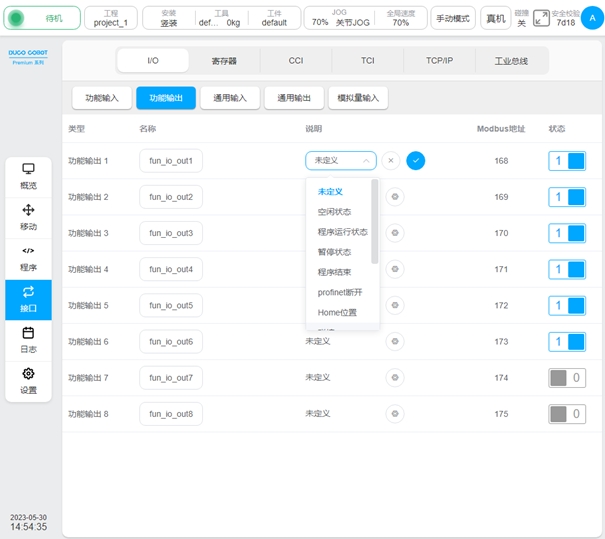Click the fun_io_out3 name input field

point(171,233)
